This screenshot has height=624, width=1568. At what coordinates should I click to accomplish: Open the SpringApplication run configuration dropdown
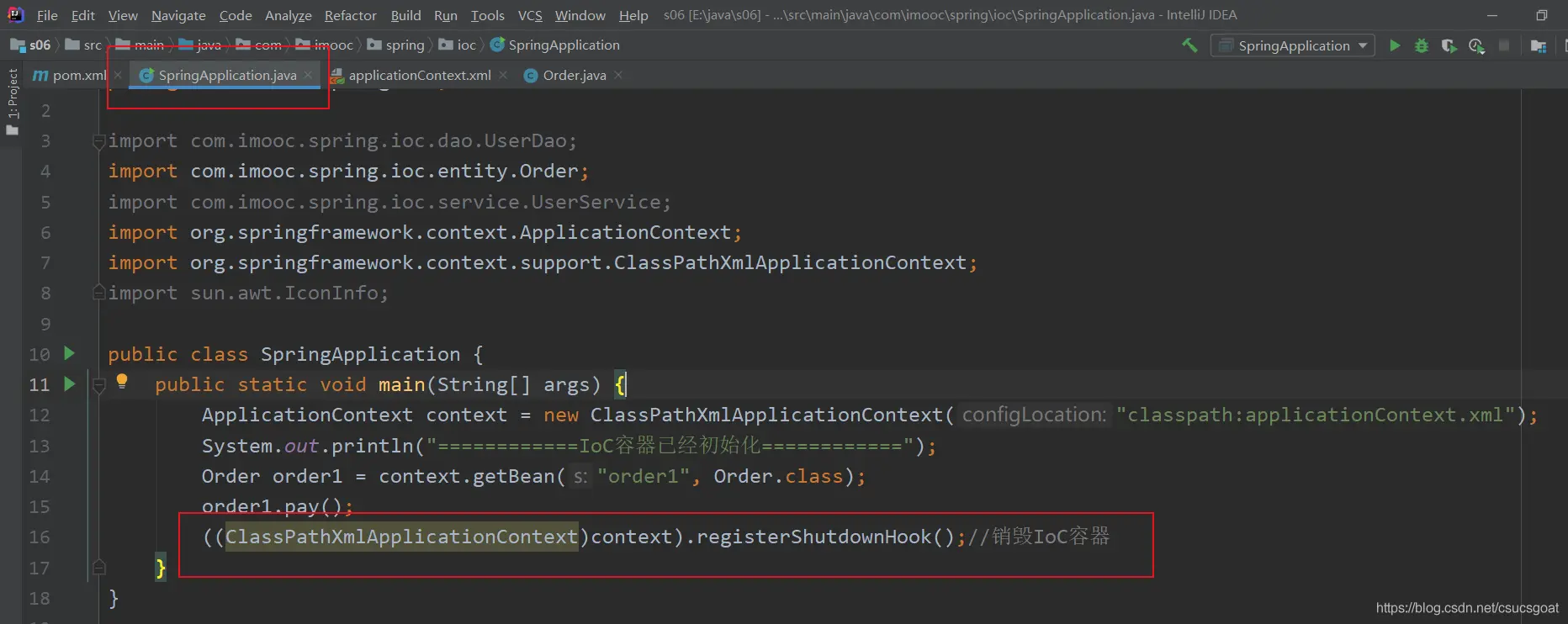tap(1293, 45)
